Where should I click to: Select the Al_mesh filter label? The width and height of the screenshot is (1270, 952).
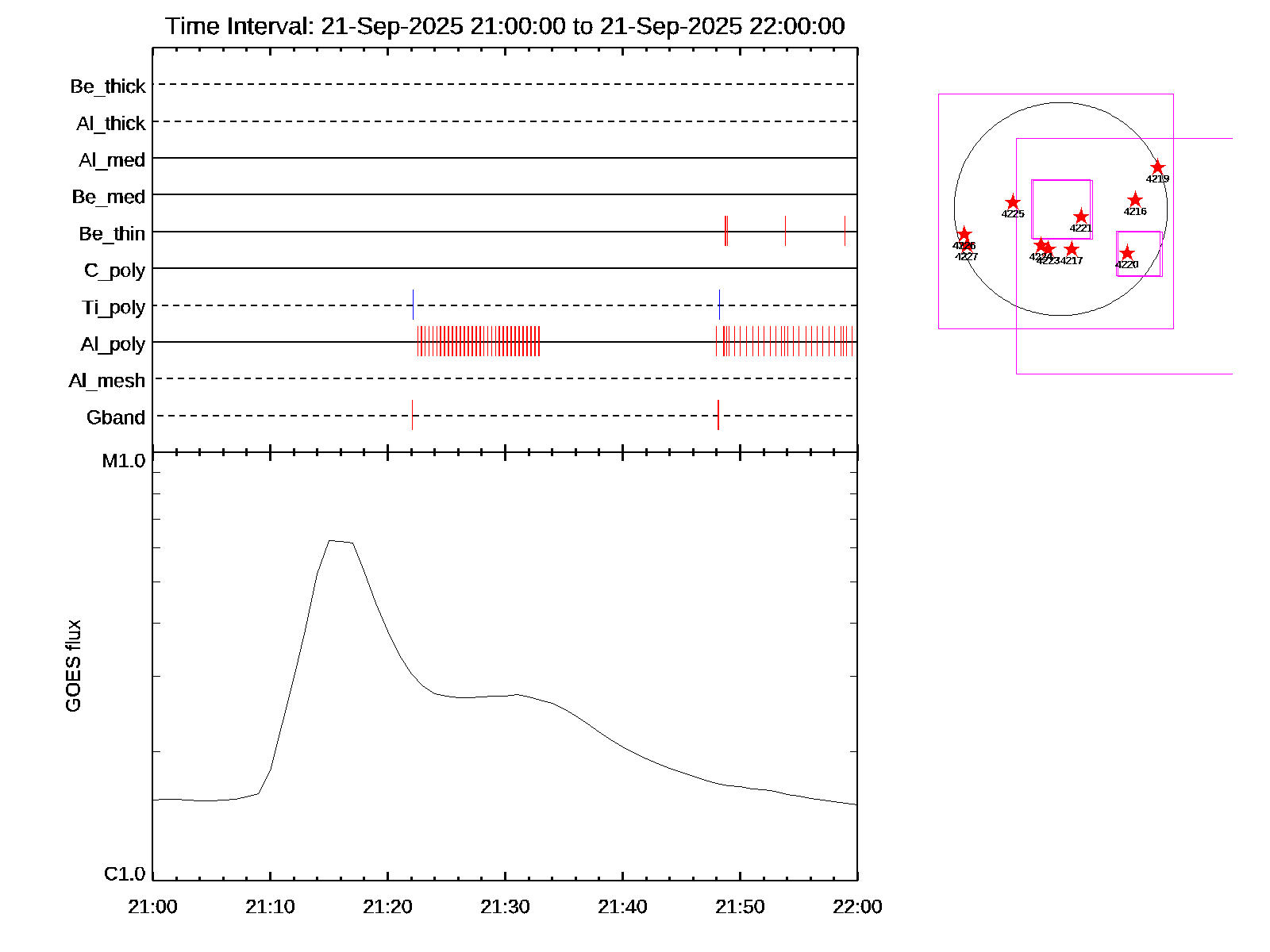107,381
